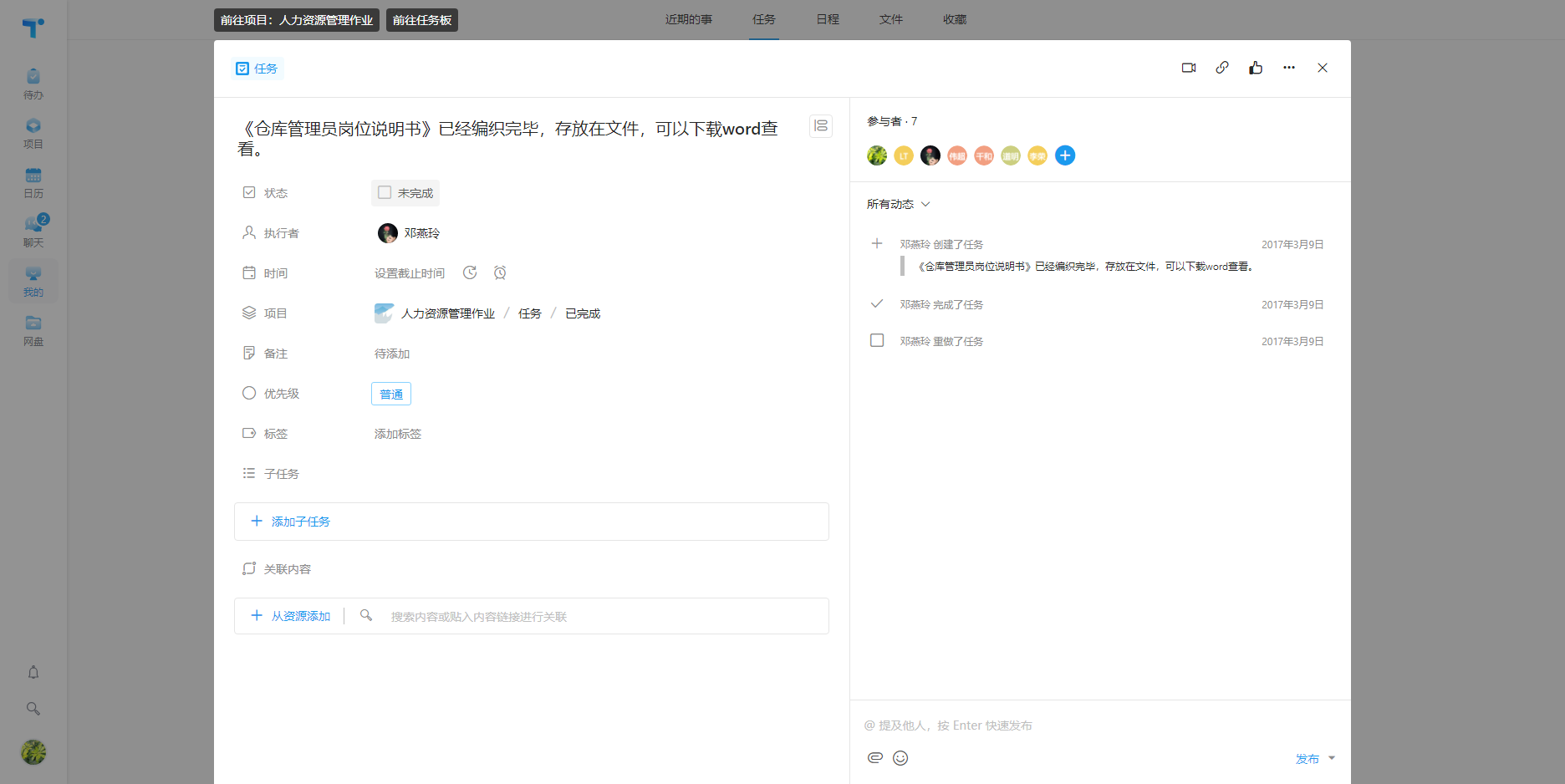Click 邓燕玲 完成了任务 activity entry
This screenshot has height=784, width=1565.
tap(941, 304)
